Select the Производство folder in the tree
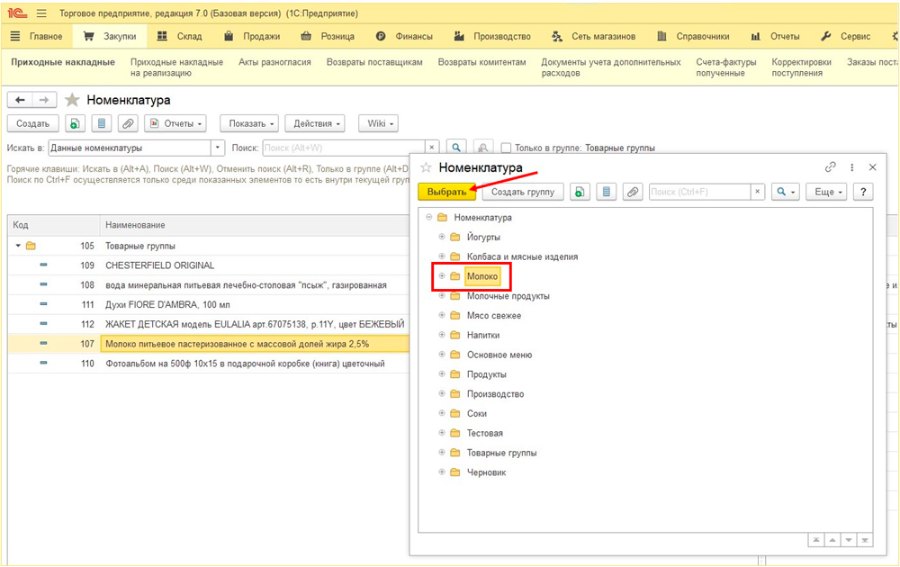 click(495, 394)
